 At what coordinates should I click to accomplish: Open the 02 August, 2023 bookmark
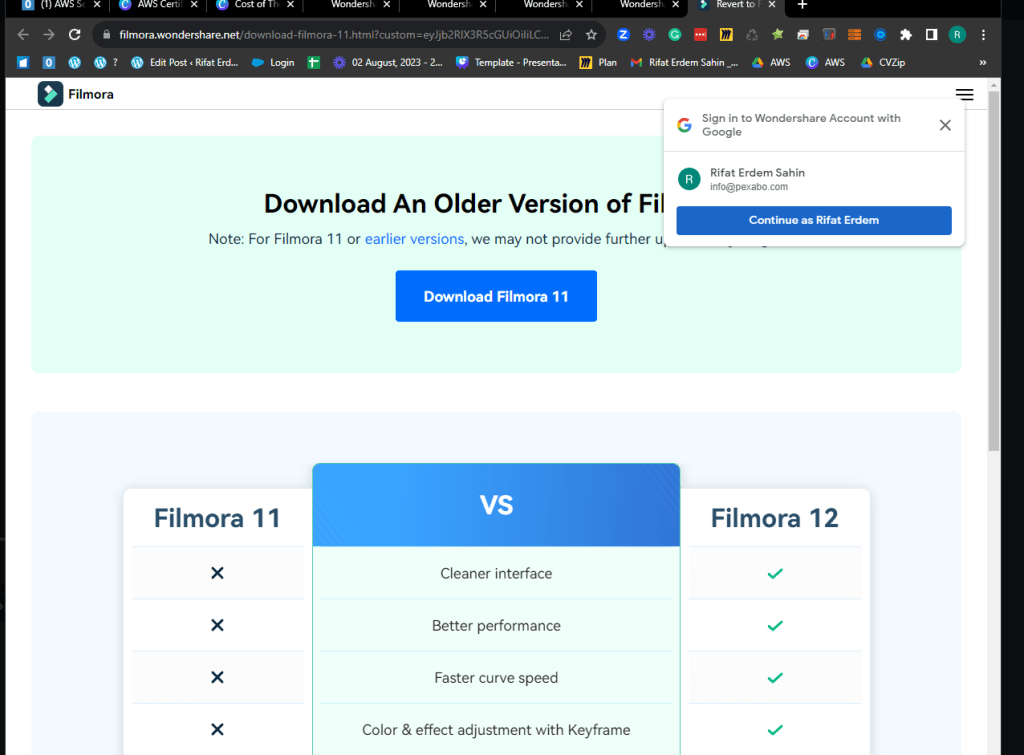click(x=388, y=63)
